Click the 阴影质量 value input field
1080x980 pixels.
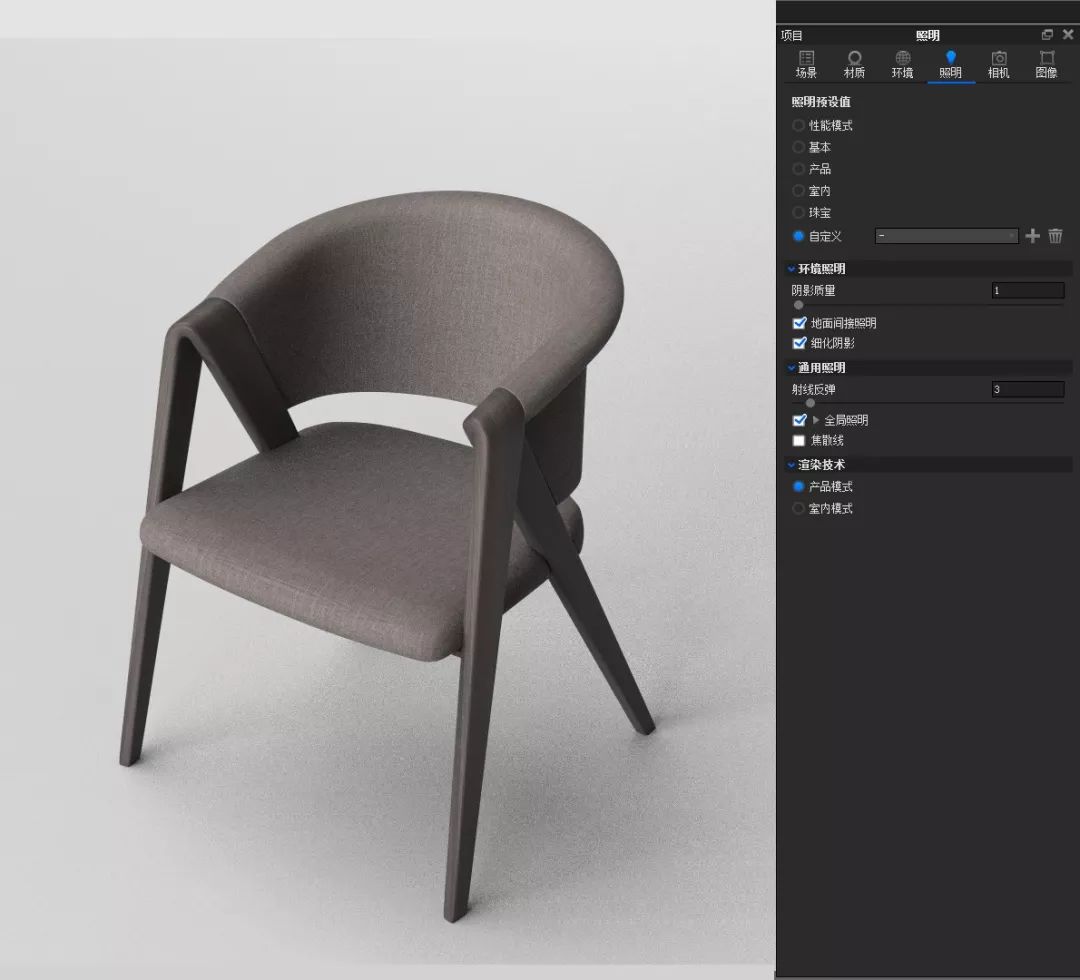[x=1027, y=291]
